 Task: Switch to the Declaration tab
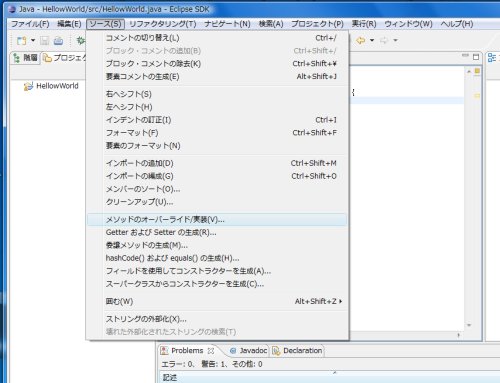(x=297, y=351)
